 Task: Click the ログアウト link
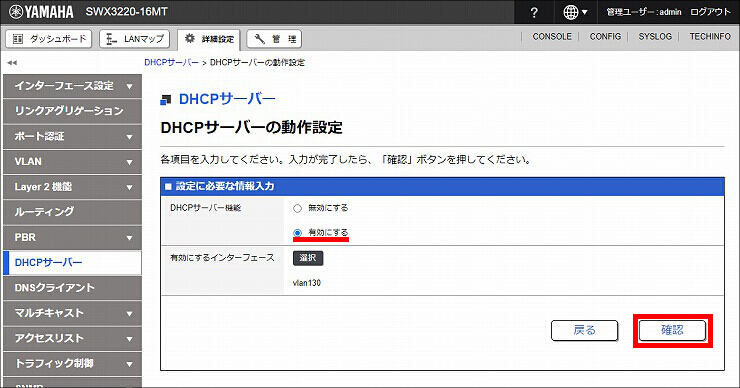710,12
